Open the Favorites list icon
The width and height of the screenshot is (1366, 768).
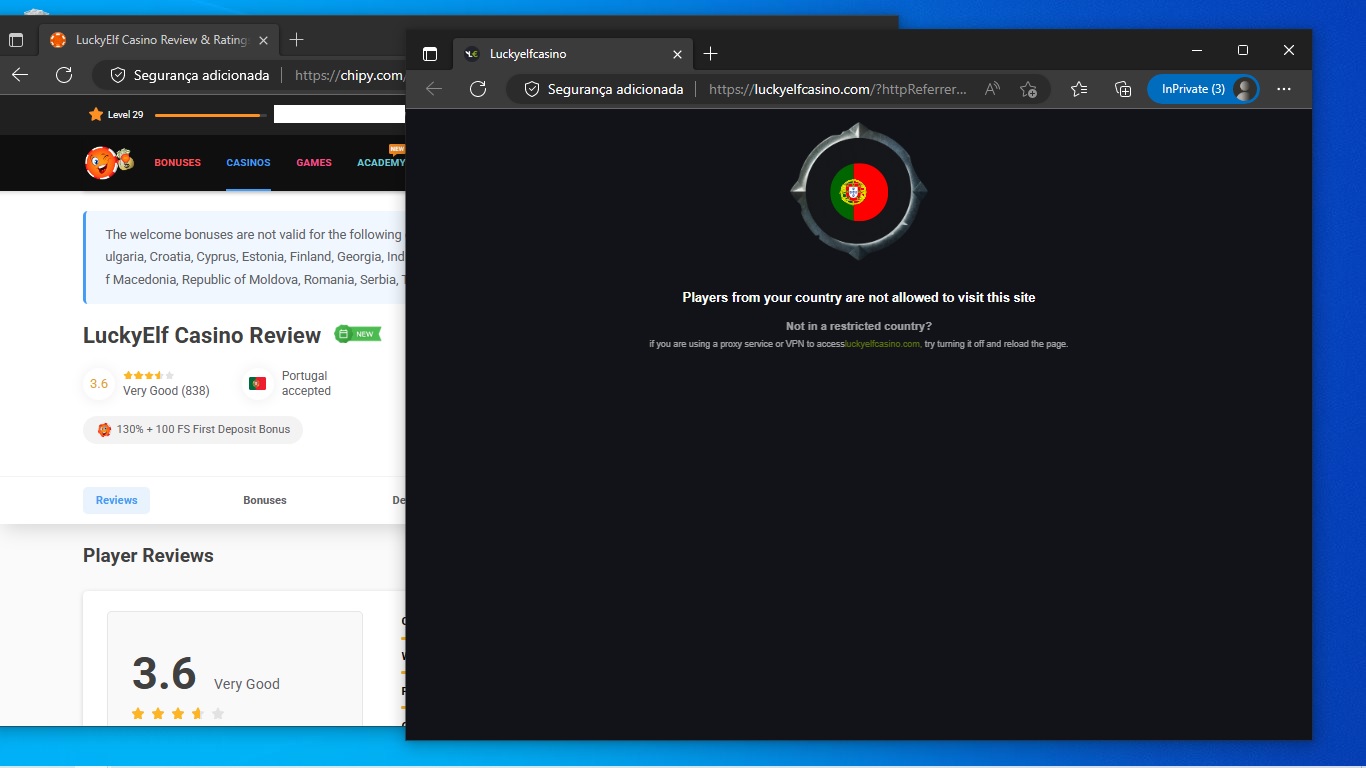click(1079, 89)
